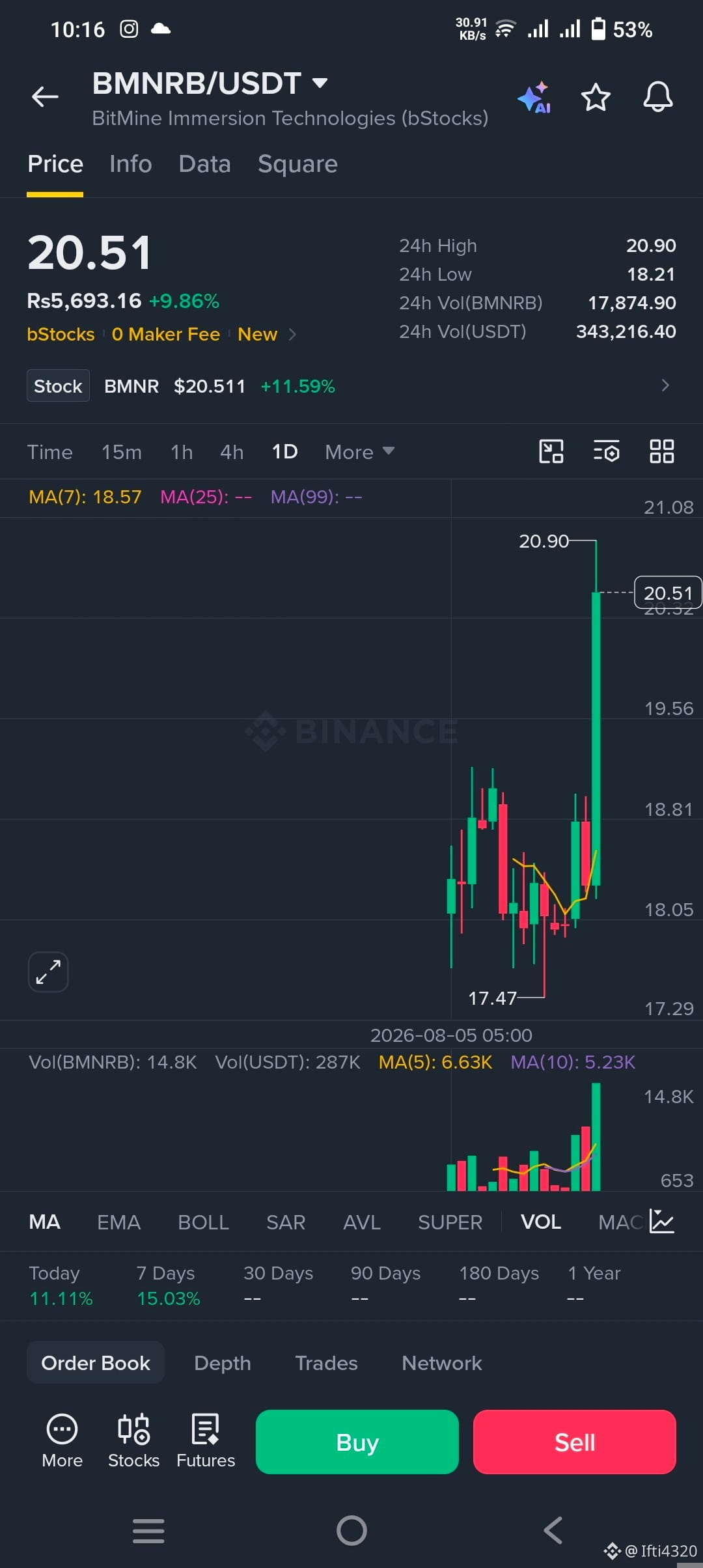This screenshot has width=703, height=1568.
Task: Toggle the SUPER indicator
Action: coord(450,1222)
